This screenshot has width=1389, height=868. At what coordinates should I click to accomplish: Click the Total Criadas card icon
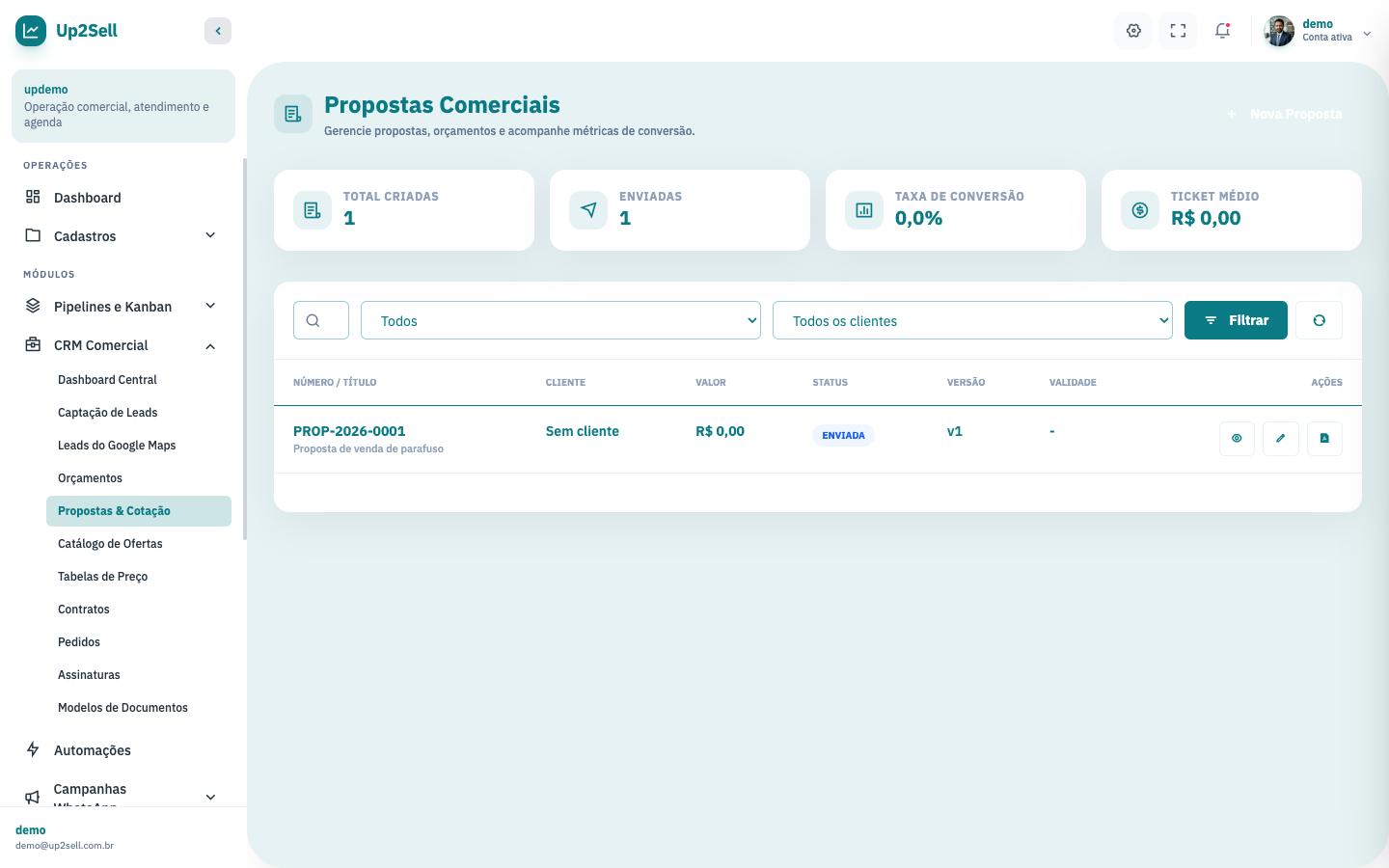point(313,210)
